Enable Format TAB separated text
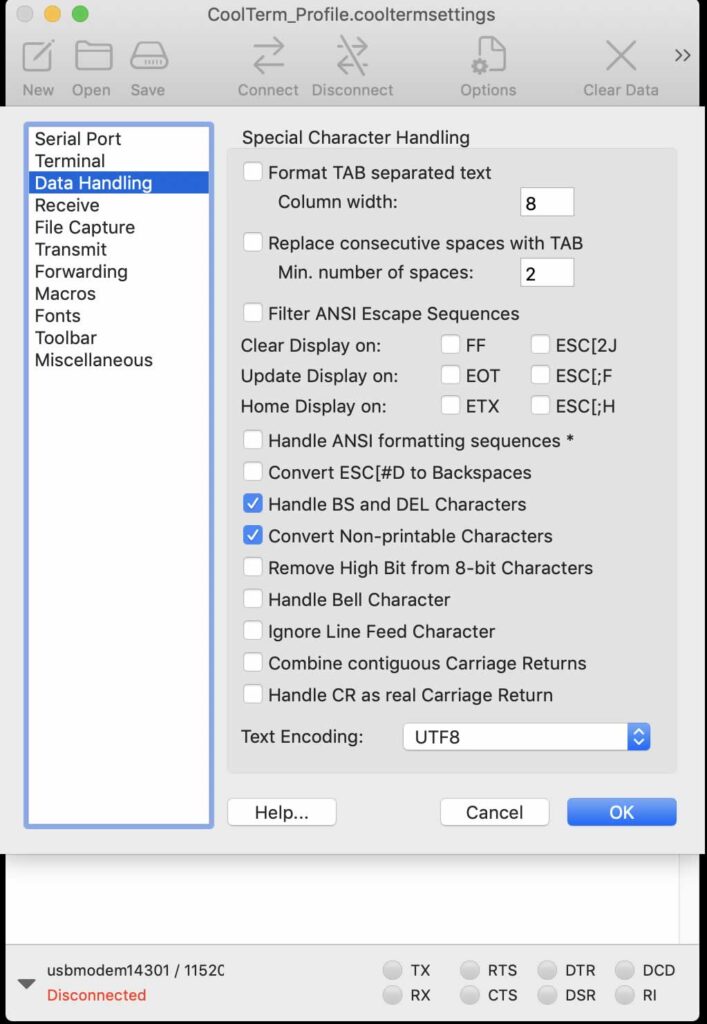 click(x=253, y=172)
